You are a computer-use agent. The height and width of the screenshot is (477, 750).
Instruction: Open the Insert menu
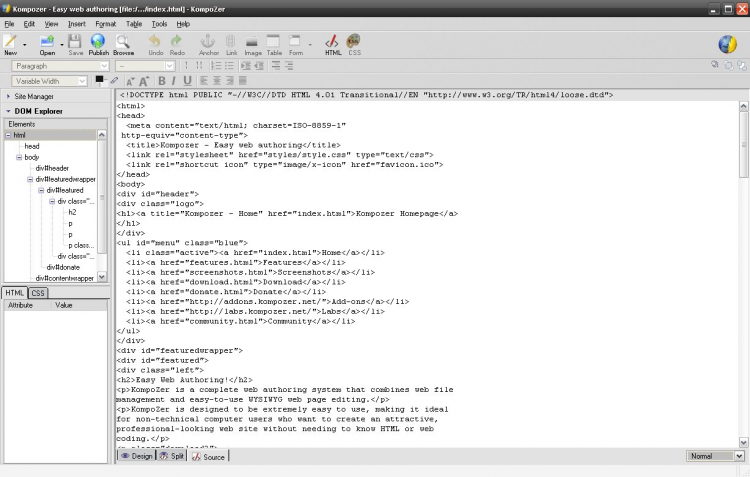pyautogui.click(x=77, y=23)
